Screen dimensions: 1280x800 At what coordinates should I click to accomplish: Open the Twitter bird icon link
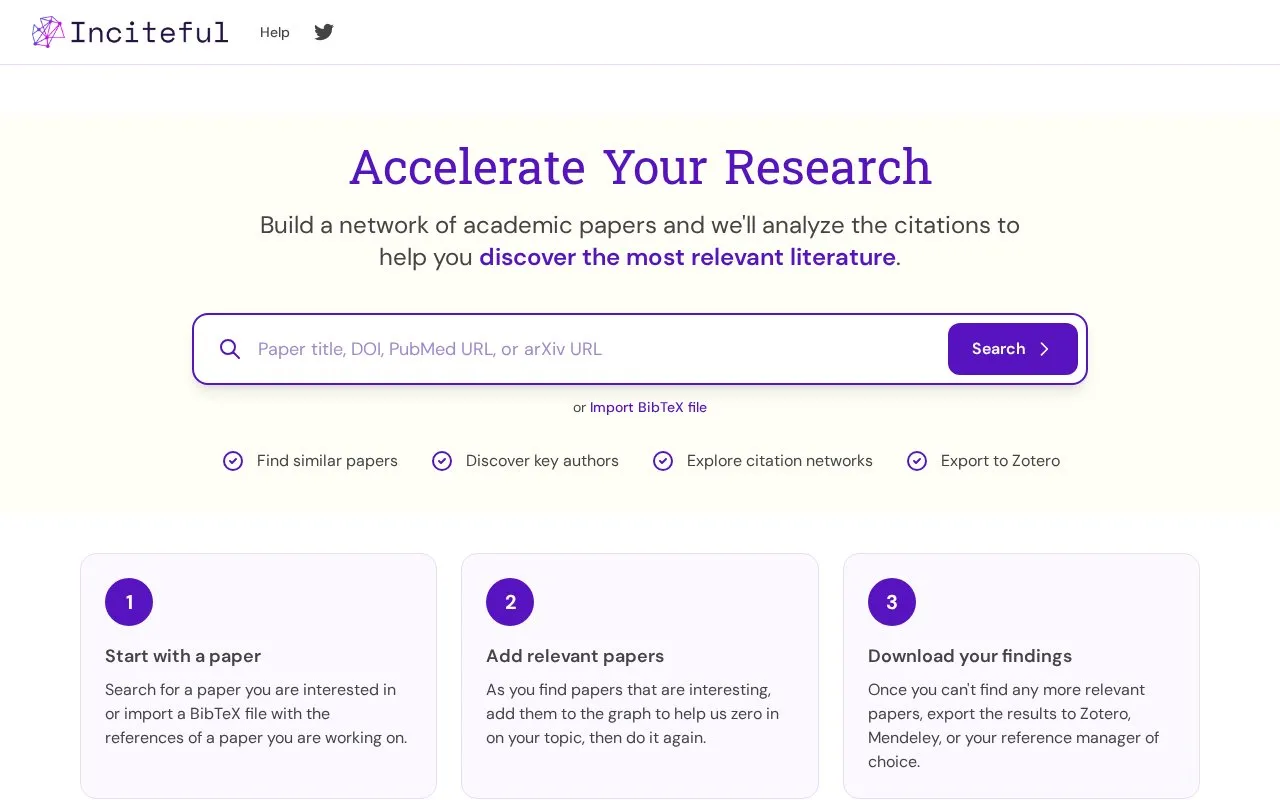click(324, 32)
